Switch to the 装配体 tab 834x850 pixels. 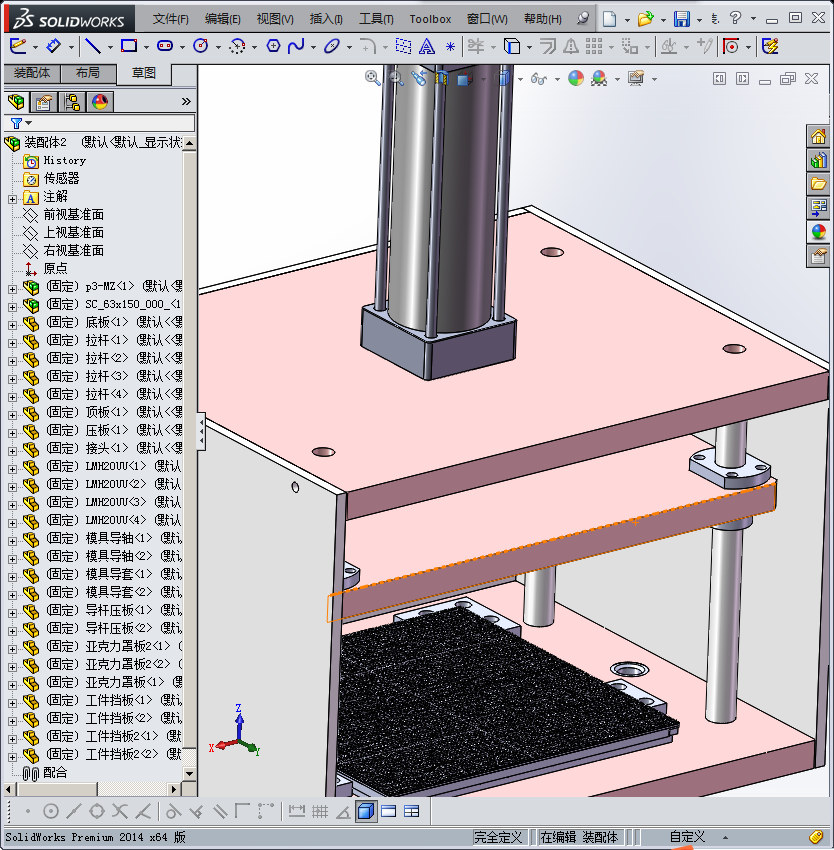point(32,73)
